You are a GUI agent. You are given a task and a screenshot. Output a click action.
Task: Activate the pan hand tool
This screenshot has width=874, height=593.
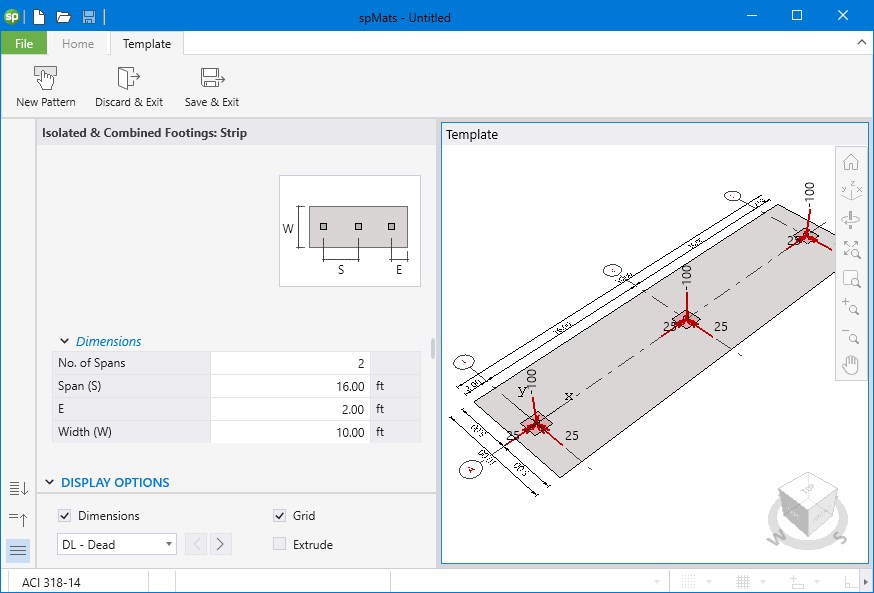point(851,365)
